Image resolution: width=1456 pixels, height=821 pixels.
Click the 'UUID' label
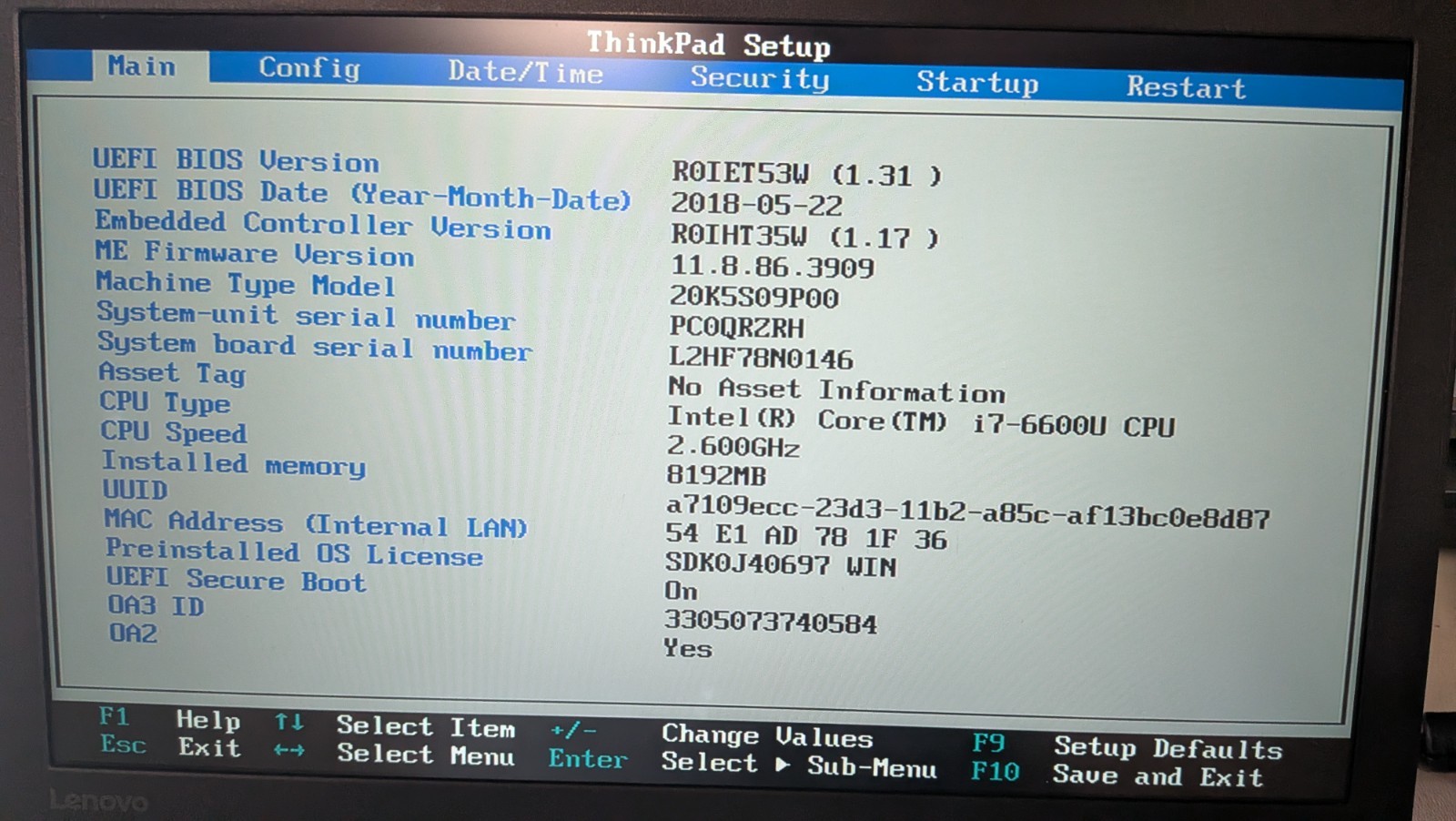click(135, 490)
